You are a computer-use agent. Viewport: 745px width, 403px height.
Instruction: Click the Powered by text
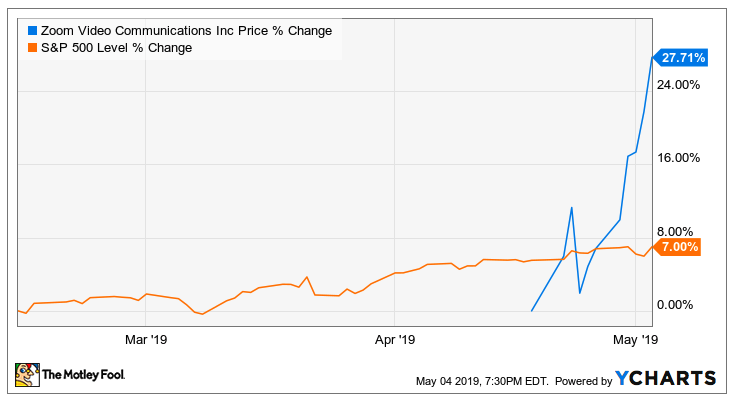583,381
